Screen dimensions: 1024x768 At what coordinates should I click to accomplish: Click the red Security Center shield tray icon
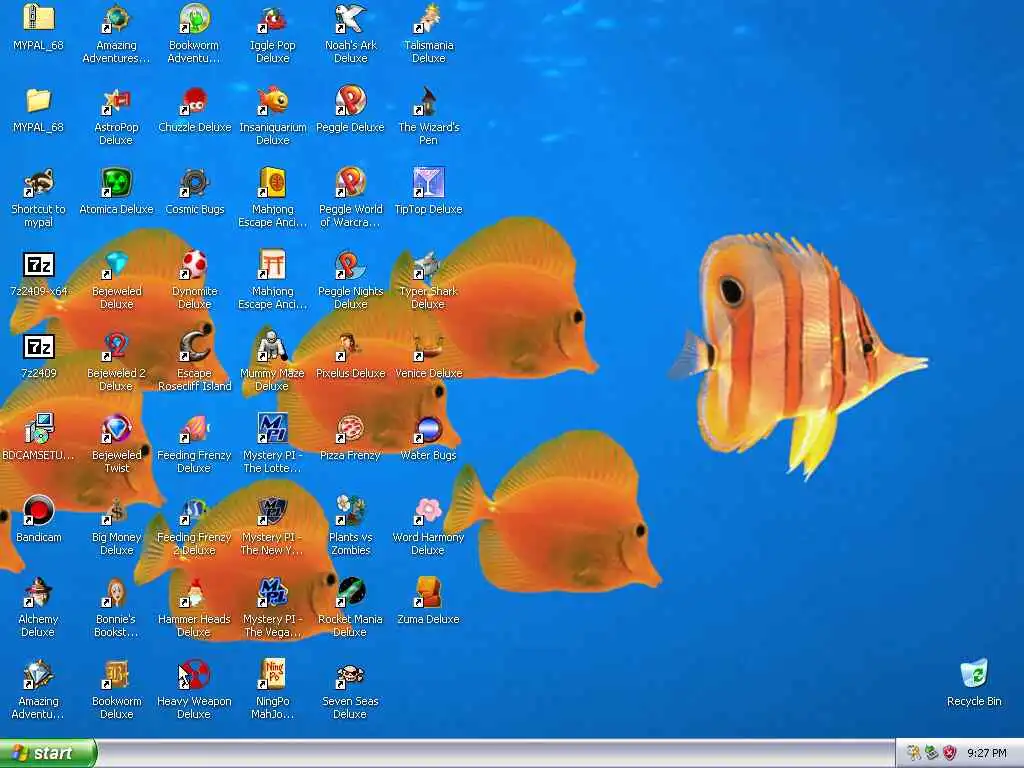tap(950, 754)
